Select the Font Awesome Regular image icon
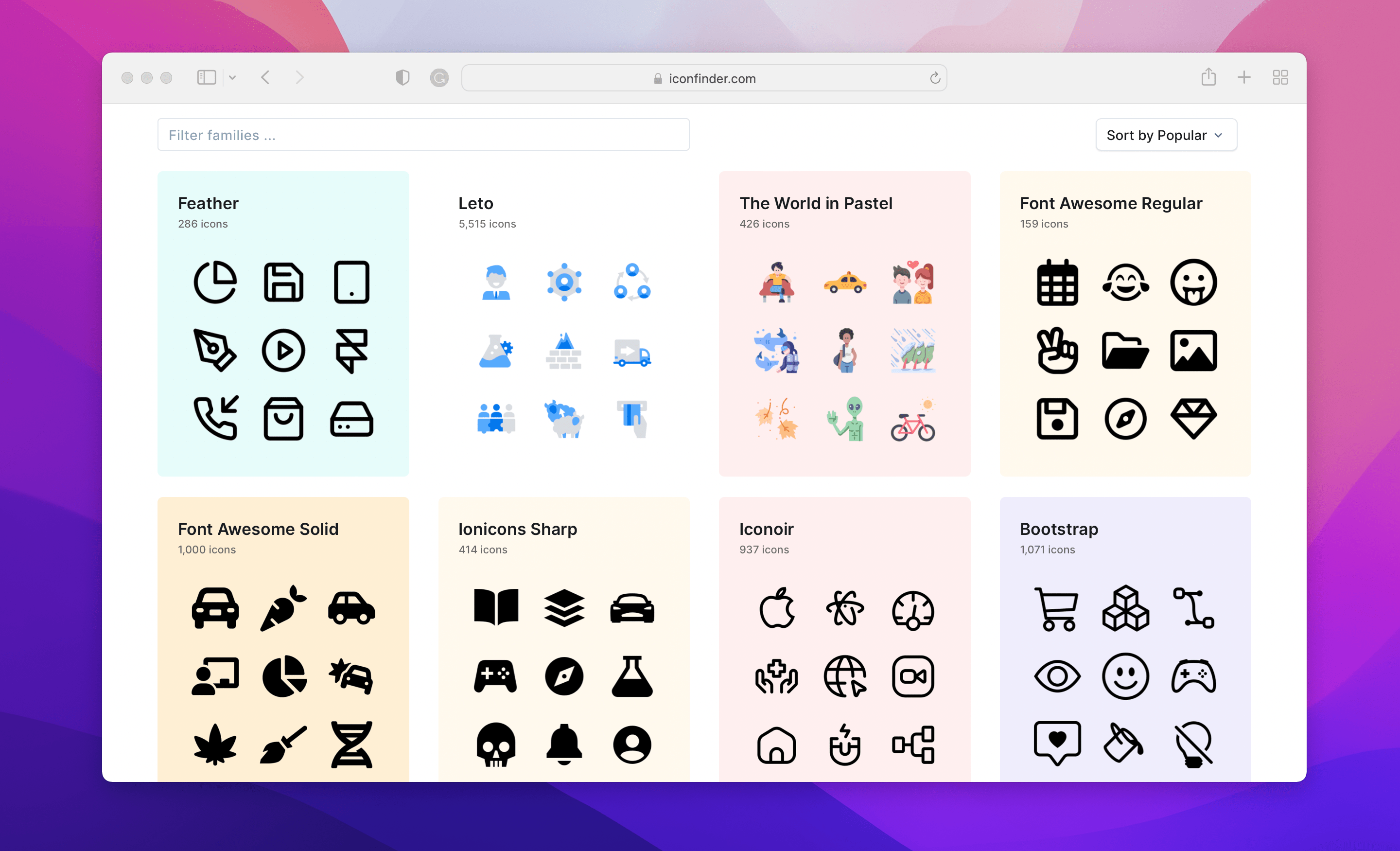Screen dimensions: 1400x851 click(x=1193, y=350)
